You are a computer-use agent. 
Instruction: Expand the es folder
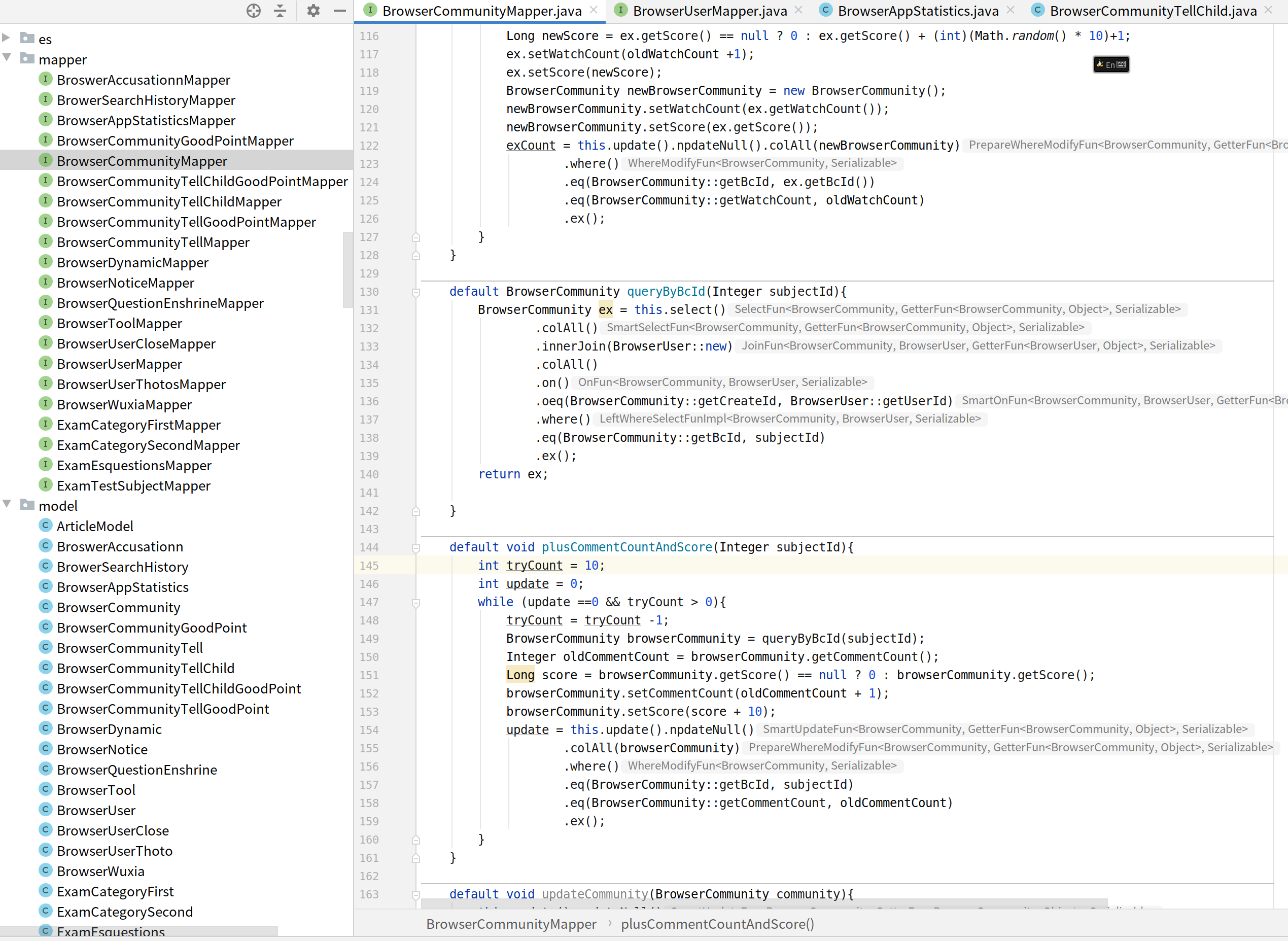7,38
